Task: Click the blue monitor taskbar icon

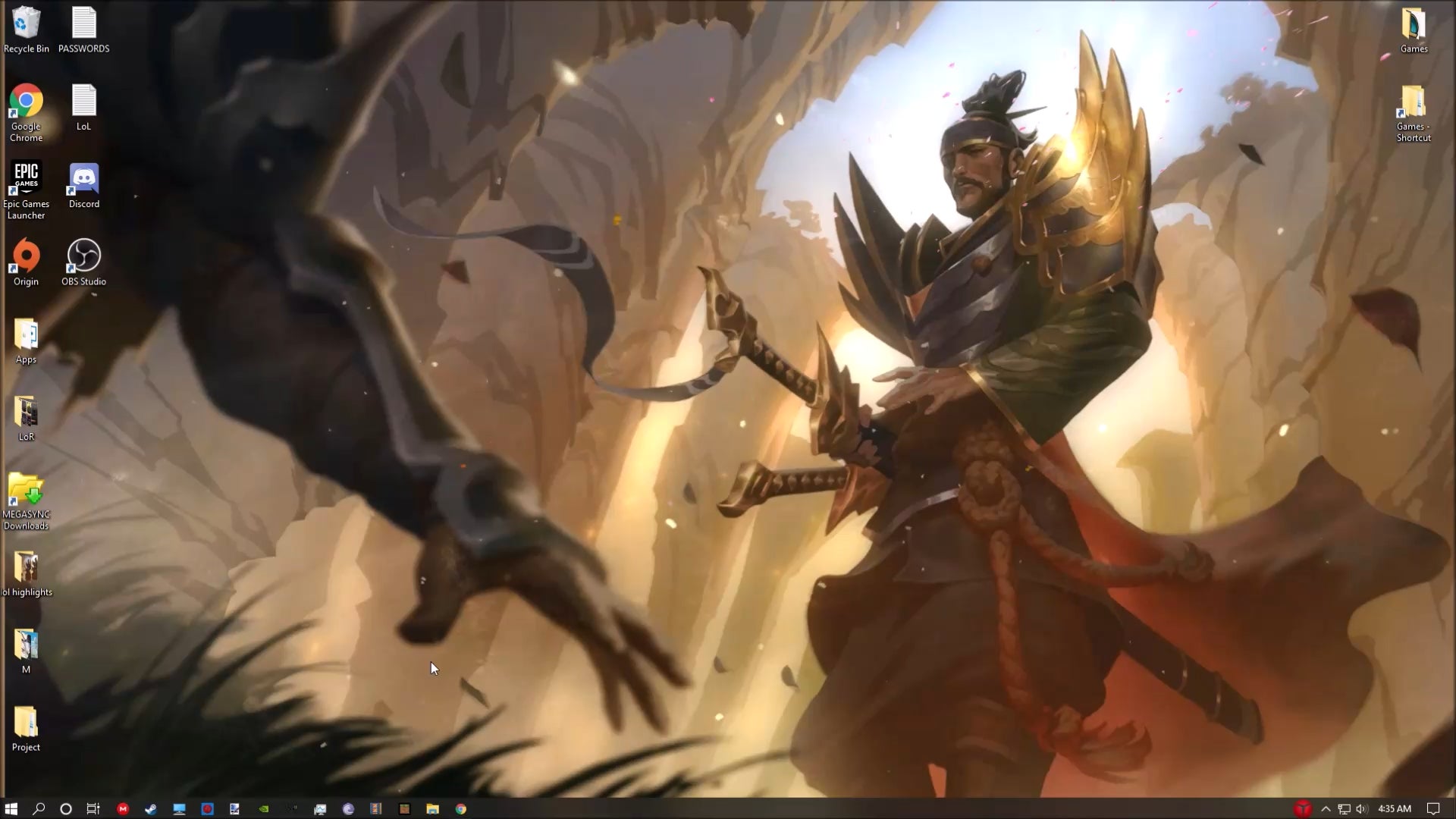Action: [x=179, y=809]
